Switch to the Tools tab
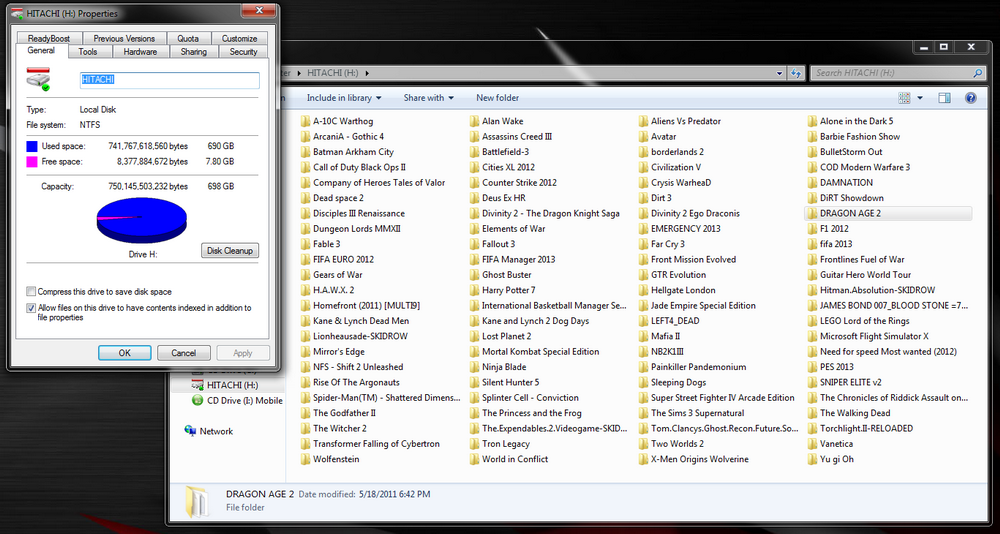The height and width of the screenshot is (534, 1000). click(88, 52)
